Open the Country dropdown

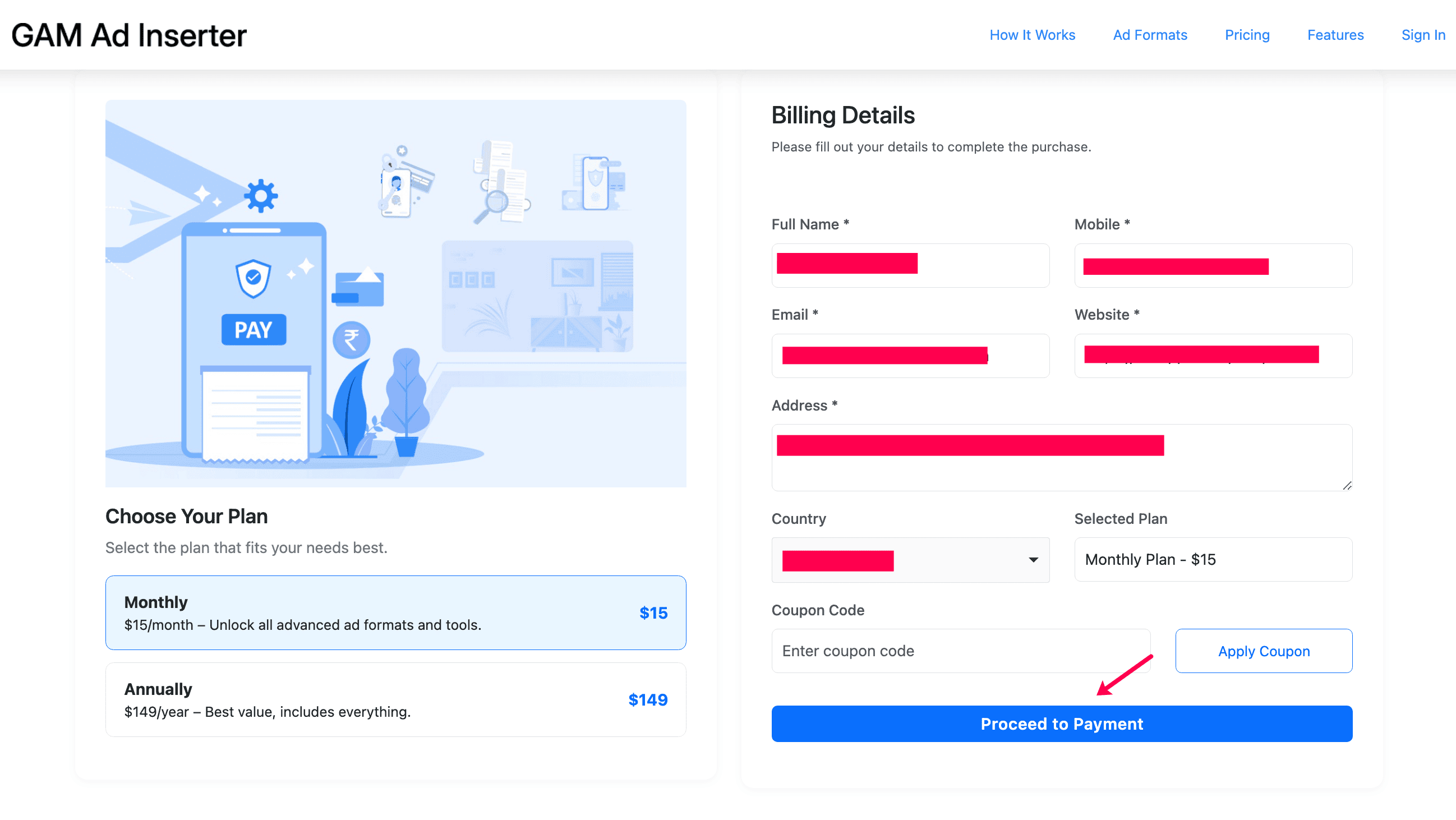click(x=911, y=560)
